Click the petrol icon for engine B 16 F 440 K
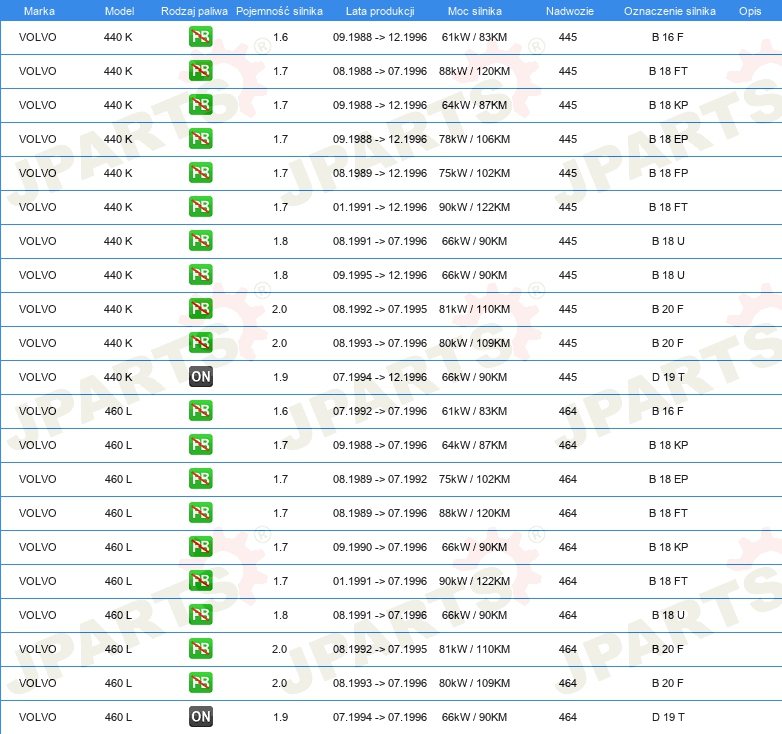The image size is (782, 734). (200, 37)
